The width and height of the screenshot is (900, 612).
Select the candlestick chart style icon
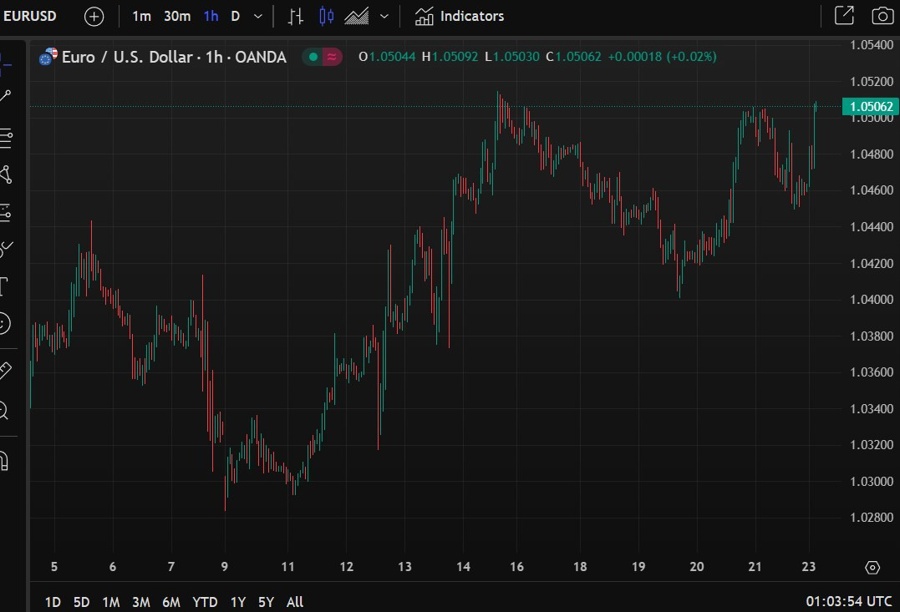coord(326,16)
